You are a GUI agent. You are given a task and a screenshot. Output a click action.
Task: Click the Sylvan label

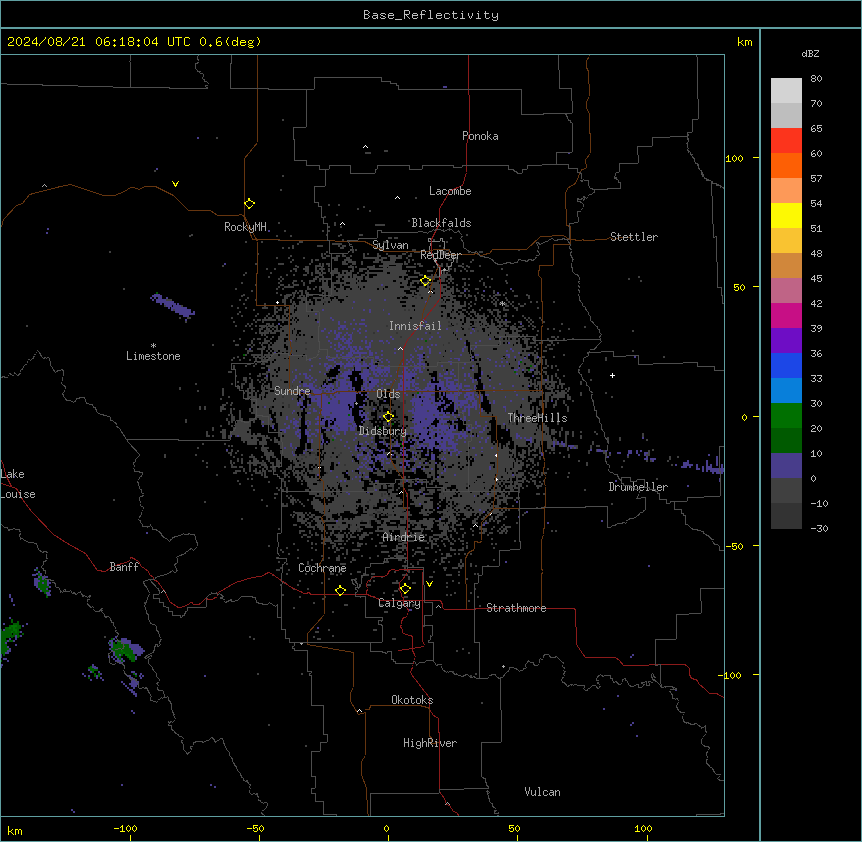tap(390, 245)
